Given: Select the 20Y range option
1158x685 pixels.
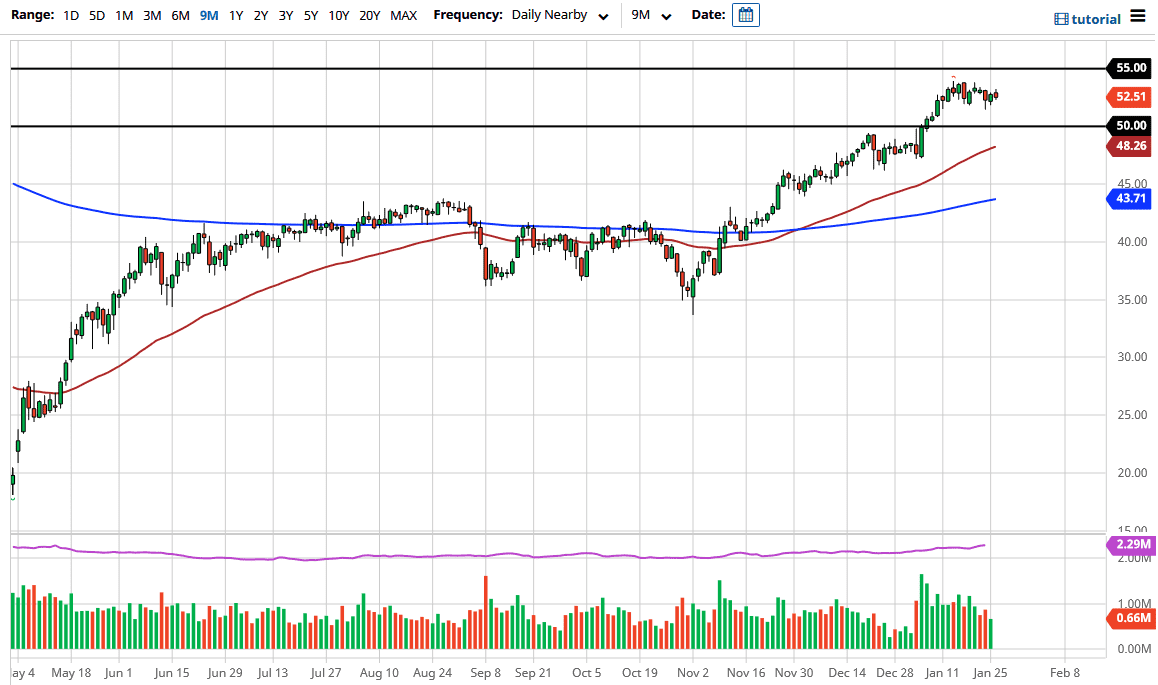Looking at the screenshot, I should [369, 15].
